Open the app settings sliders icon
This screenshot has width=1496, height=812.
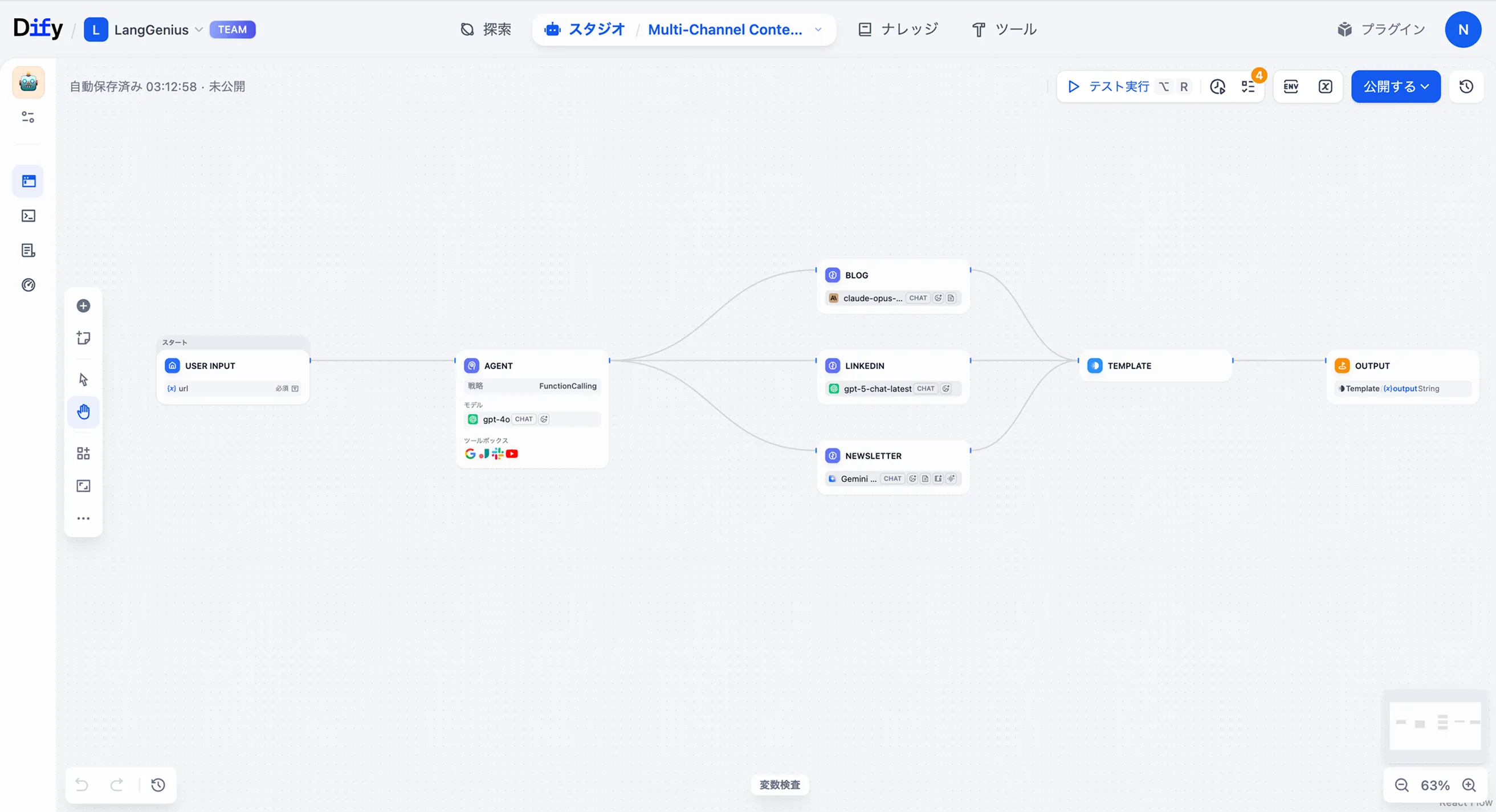(28, 117)
